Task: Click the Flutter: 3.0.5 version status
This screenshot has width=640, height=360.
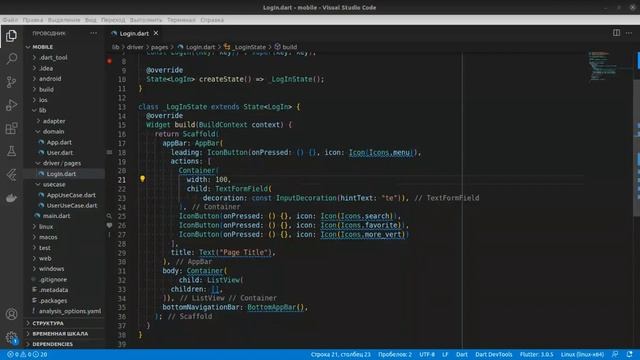Action: point(536,354)
